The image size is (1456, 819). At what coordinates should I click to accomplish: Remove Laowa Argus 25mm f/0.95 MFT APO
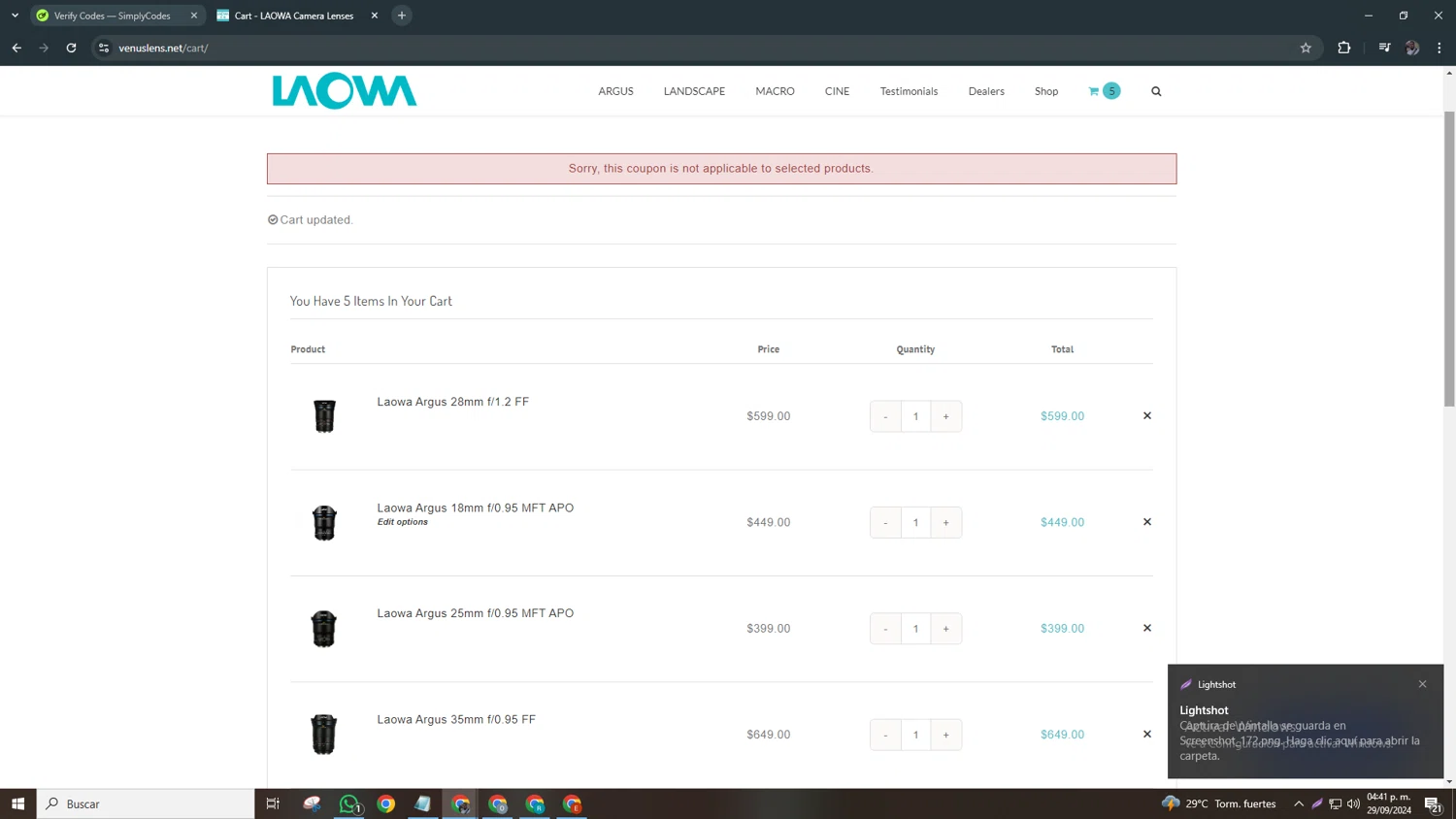click(1147, 628)
